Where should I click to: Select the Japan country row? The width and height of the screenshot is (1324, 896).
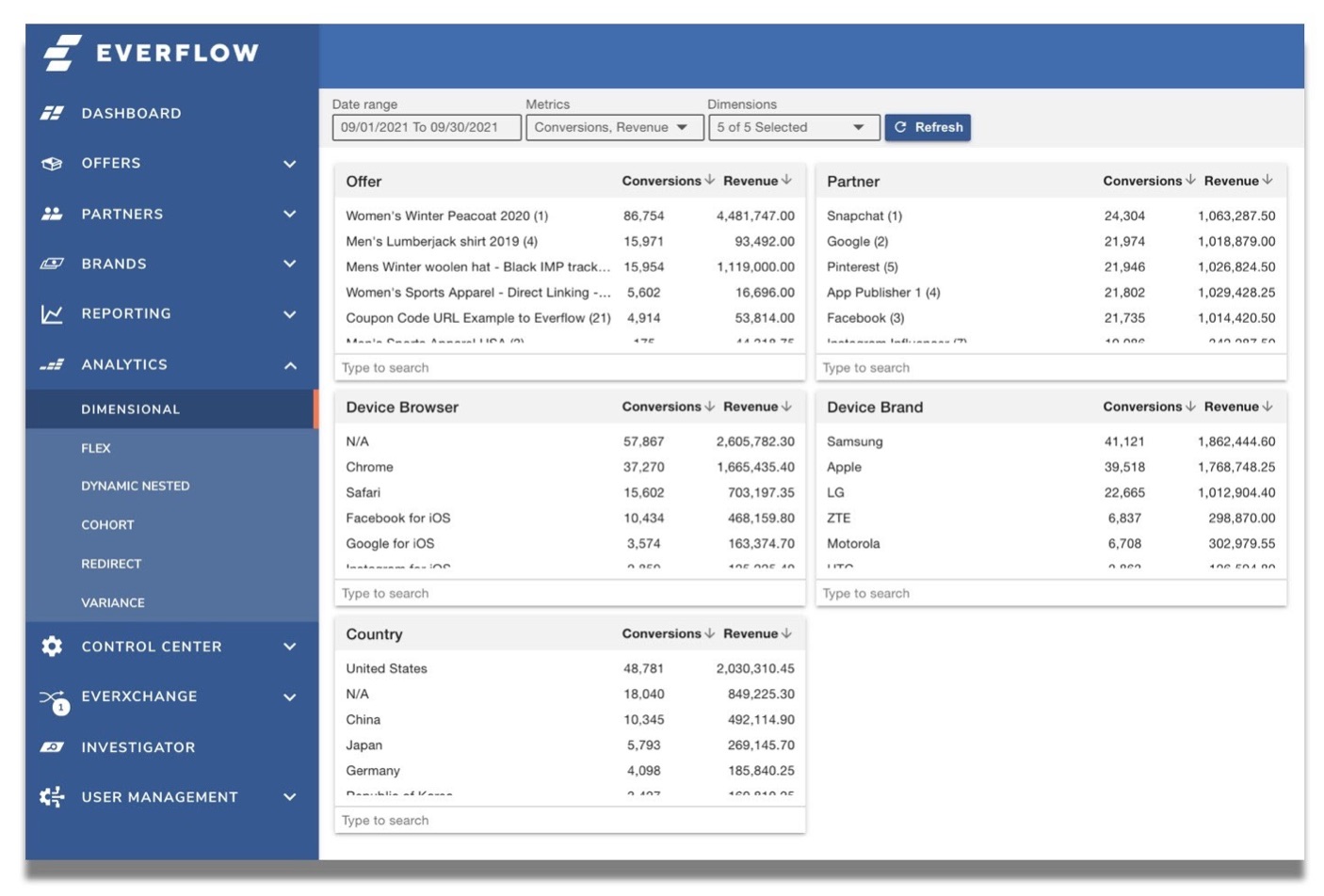pos(570,744)
